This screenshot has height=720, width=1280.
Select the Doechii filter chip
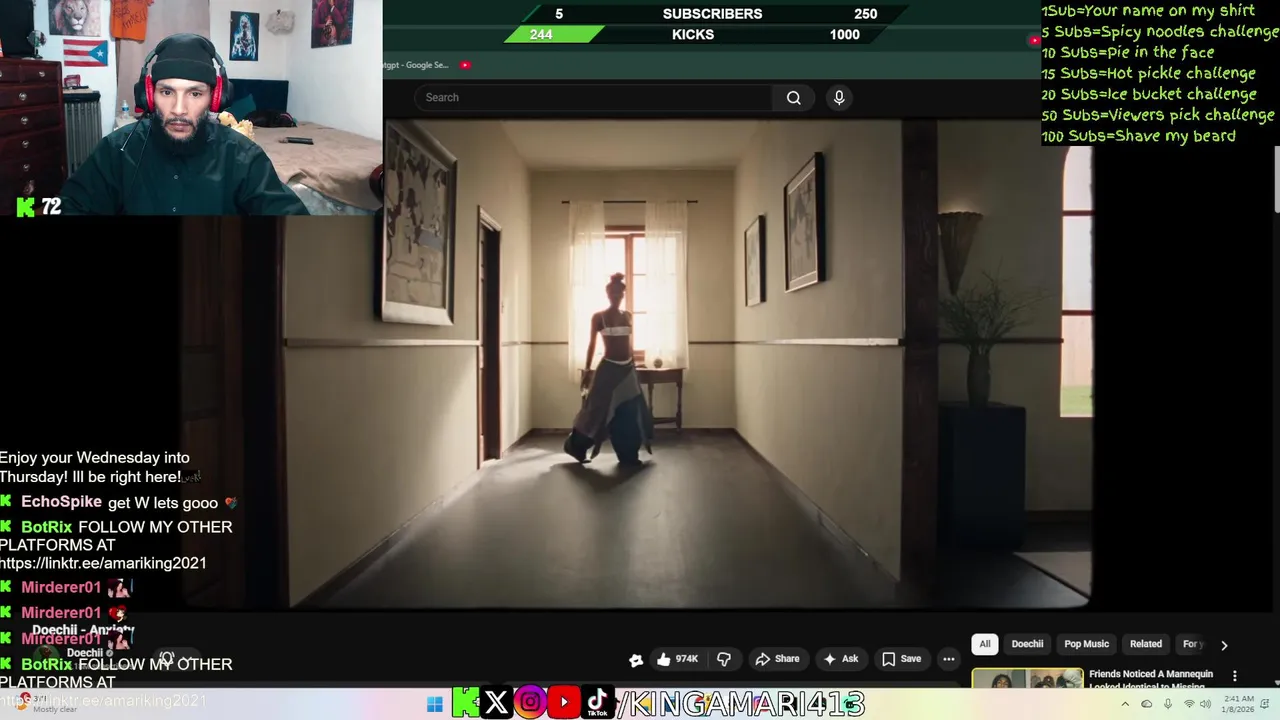pyautogui.click(x=1027, y=644)
